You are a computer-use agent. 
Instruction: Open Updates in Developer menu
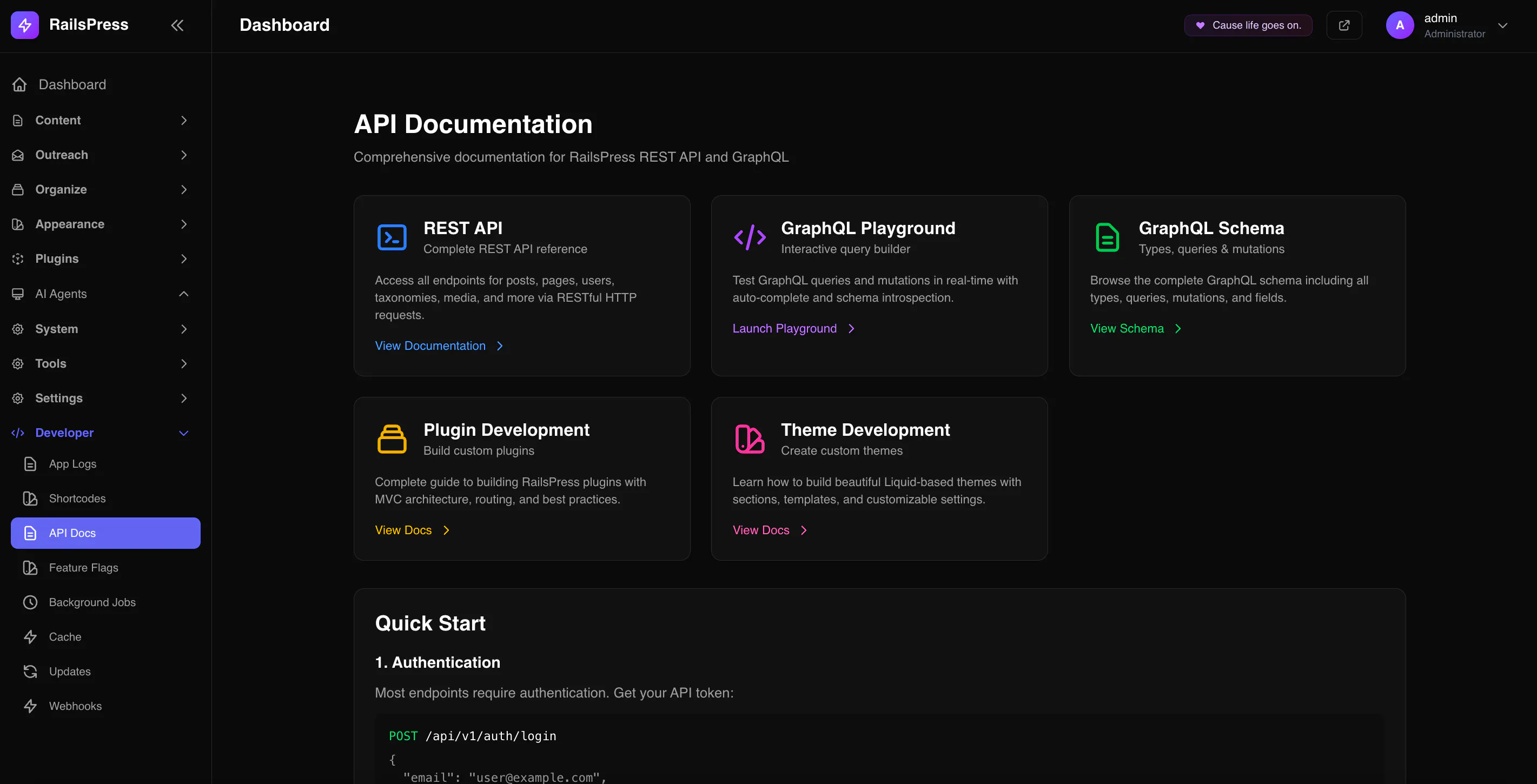[105, 672]
